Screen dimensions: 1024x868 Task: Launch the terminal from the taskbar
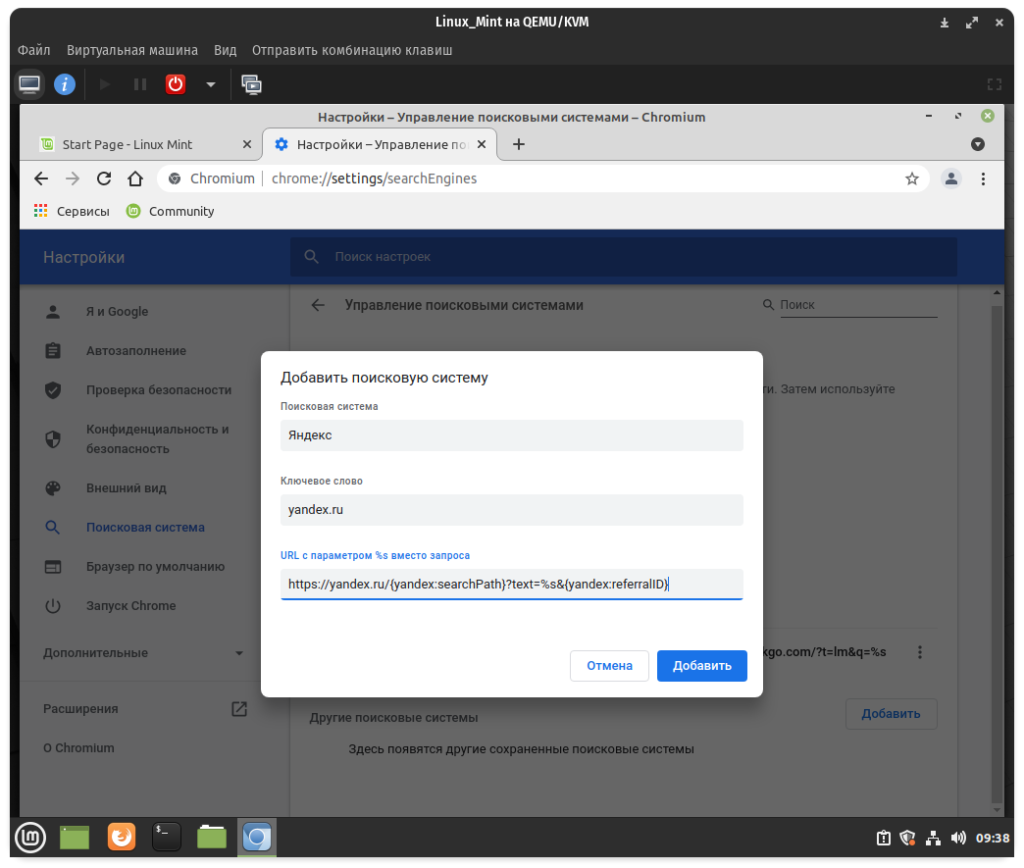[166, 836]
